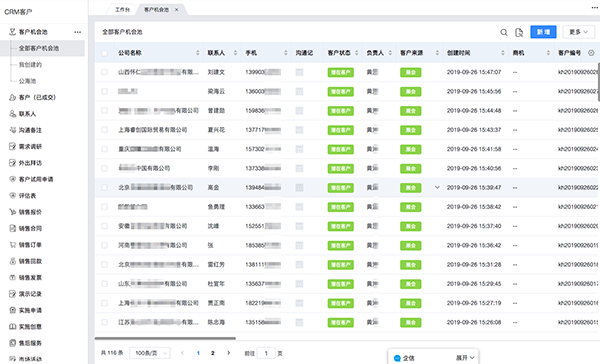Sort by 创建时间 column arrows
The image size is (600, 364).
coord(503,53)
